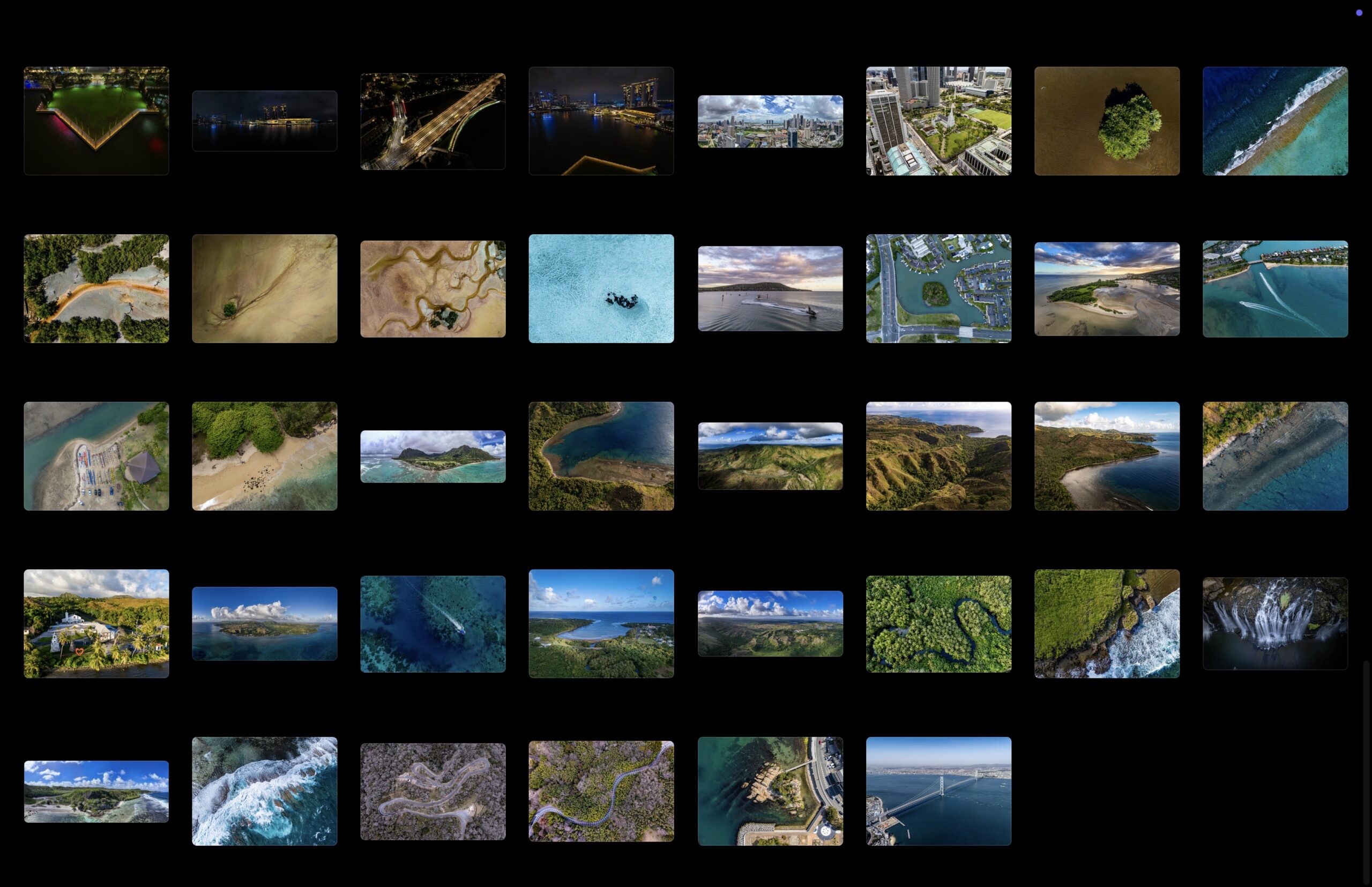Open the night green triangular field photo
Viewport: 1372px width, 887px height.
pyautogui.click(x=96, y=121)
